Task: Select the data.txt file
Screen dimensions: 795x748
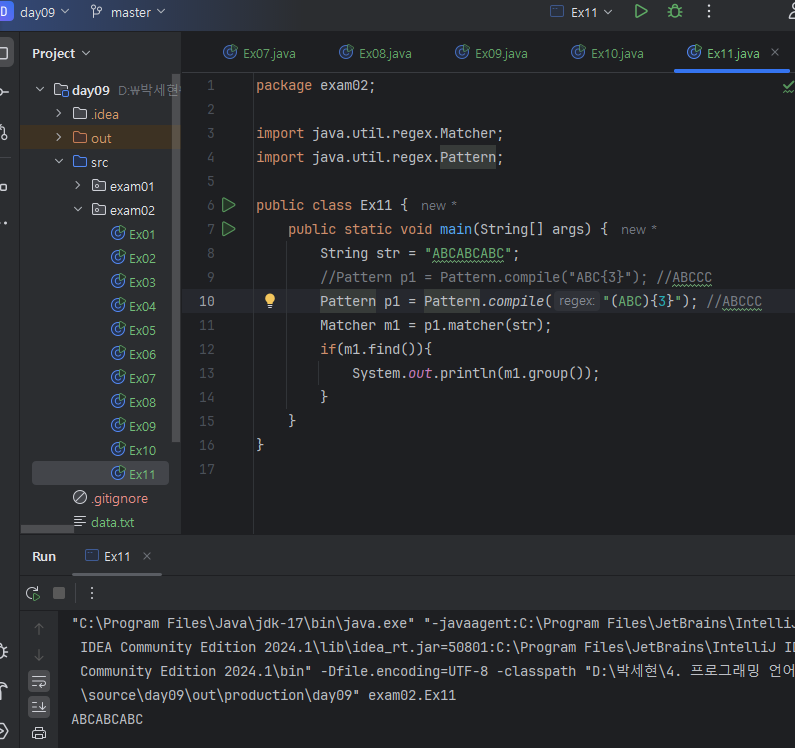Action: pos(104,522)
